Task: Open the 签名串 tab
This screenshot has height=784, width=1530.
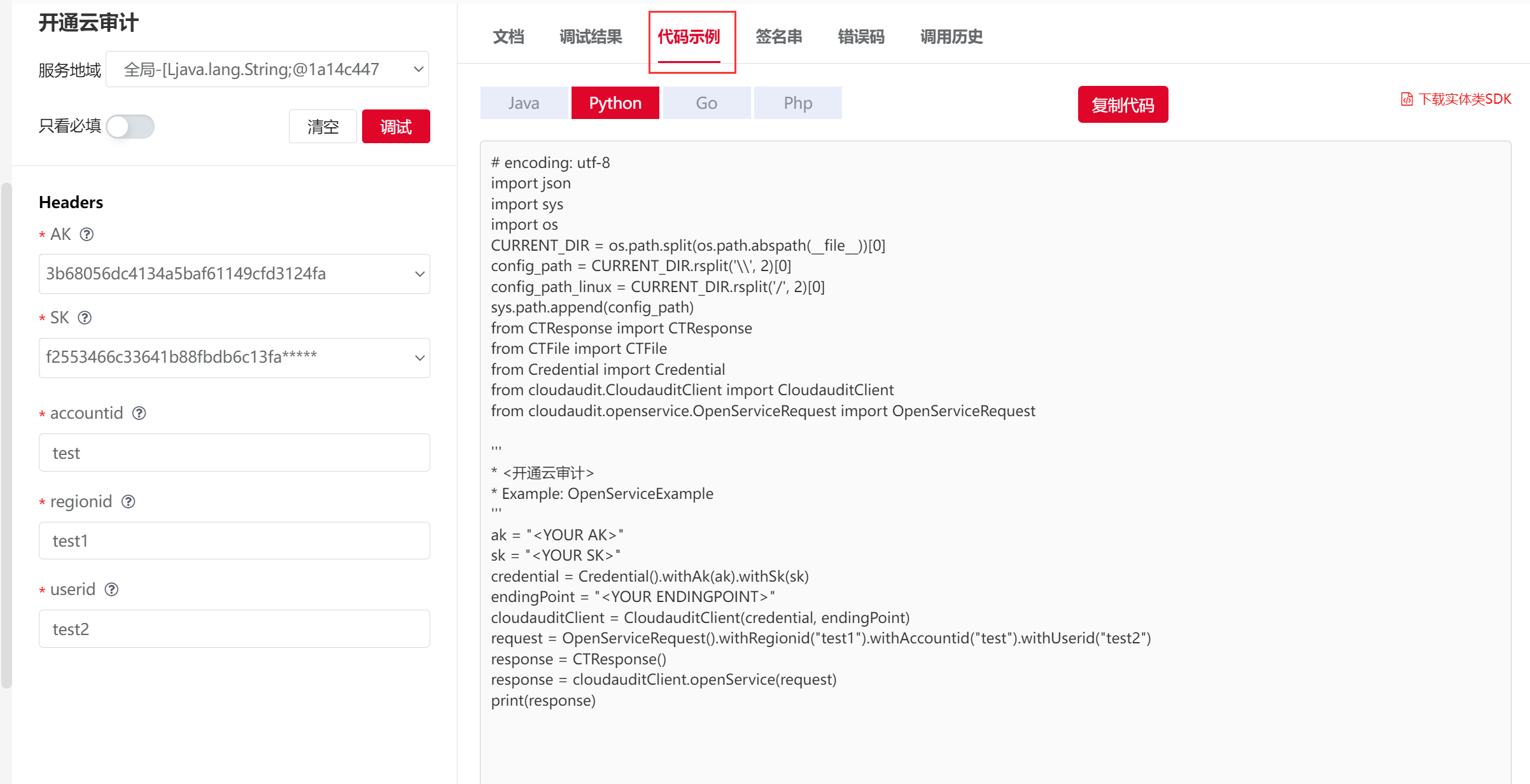Action: pyautogui.click(x=778, y=37)
